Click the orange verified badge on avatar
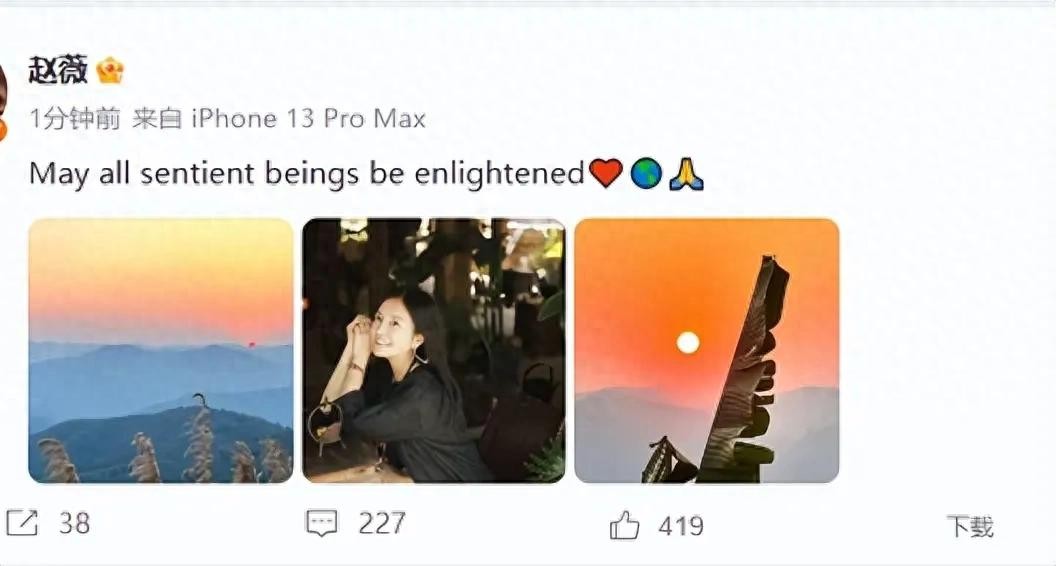 coord(3,129)
